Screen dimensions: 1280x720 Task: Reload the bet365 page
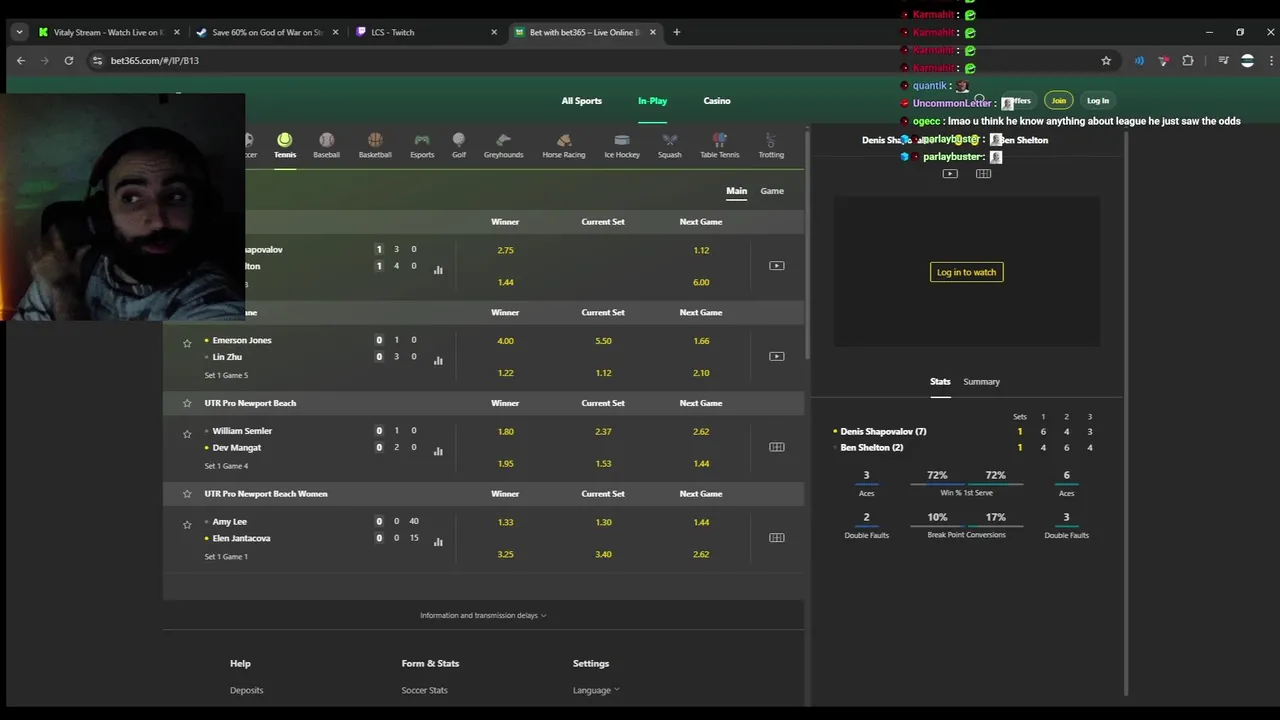(x=68, y=60)
